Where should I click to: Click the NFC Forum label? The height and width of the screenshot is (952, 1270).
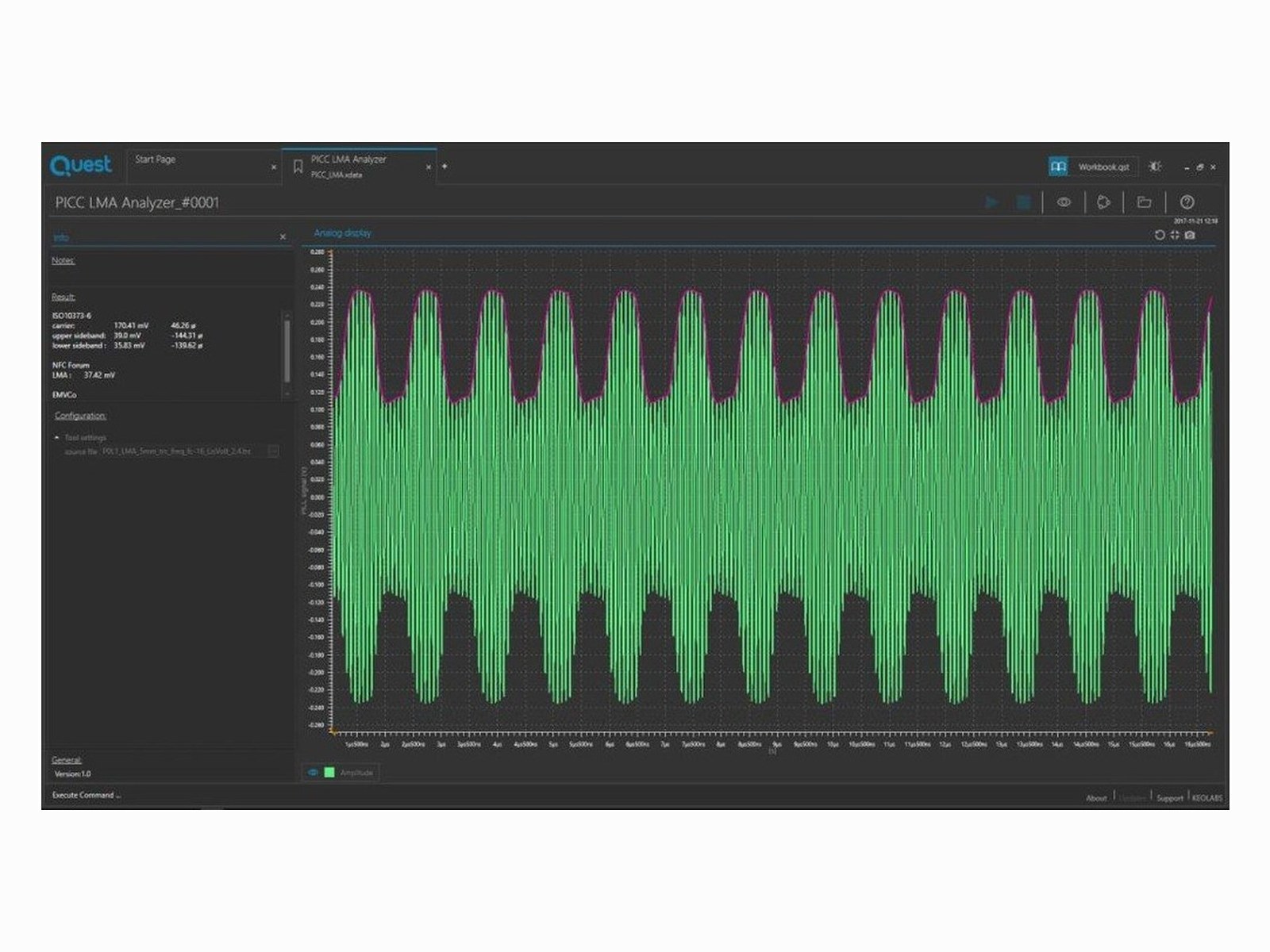71,365
